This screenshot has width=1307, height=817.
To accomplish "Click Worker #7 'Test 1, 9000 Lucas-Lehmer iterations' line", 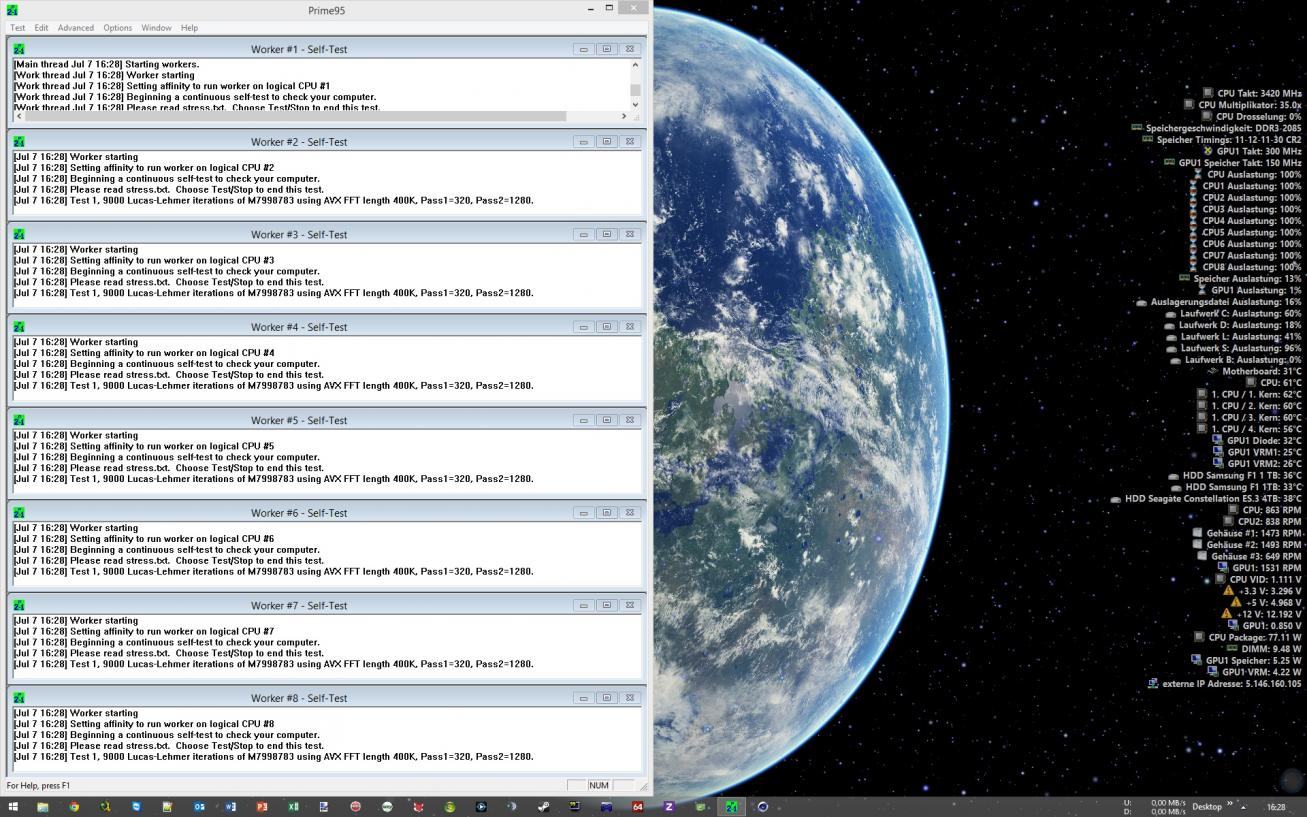I will tap(273, 664).
